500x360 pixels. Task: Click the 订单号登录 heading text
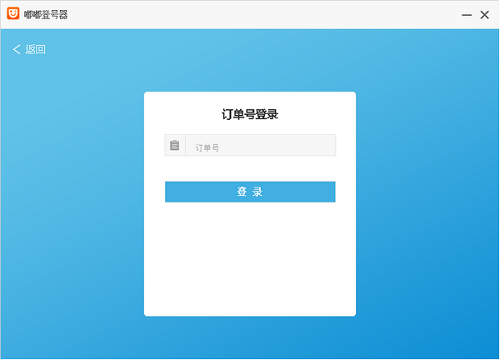click(250, 114)
